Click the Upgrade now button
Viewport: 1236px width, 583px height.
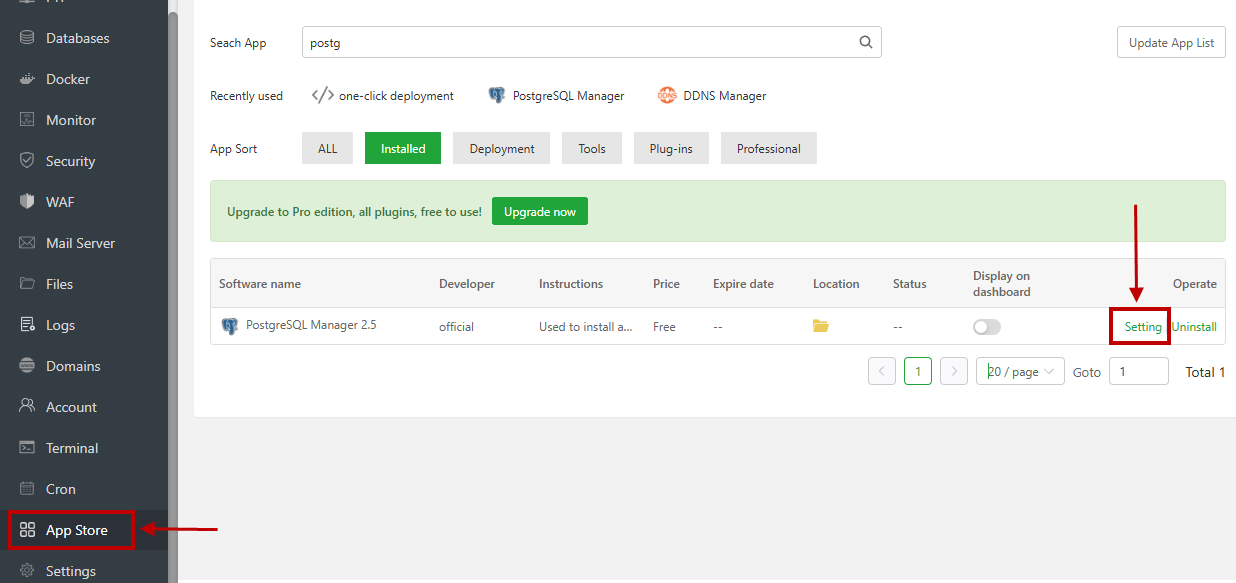[x=540, y=211]
